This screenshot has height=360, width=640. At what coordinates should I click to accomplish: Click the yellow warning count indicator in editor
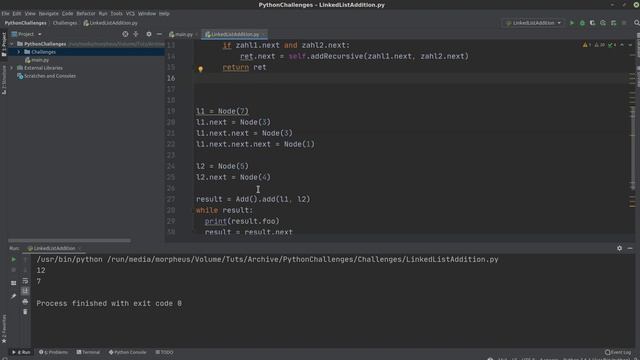(587, 45)
